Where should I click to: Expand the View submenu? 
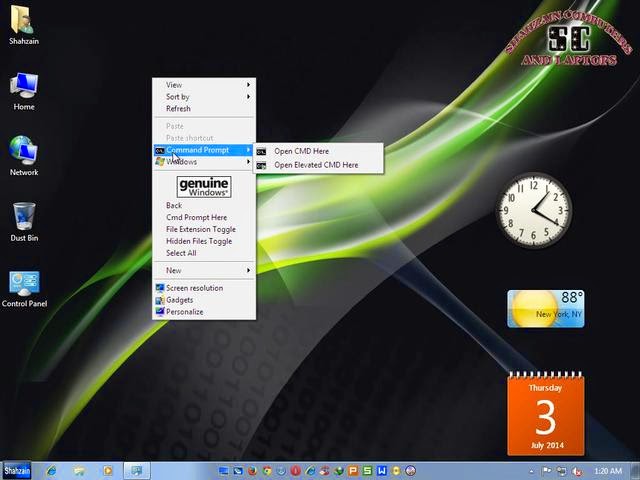[x=204, y=85]
